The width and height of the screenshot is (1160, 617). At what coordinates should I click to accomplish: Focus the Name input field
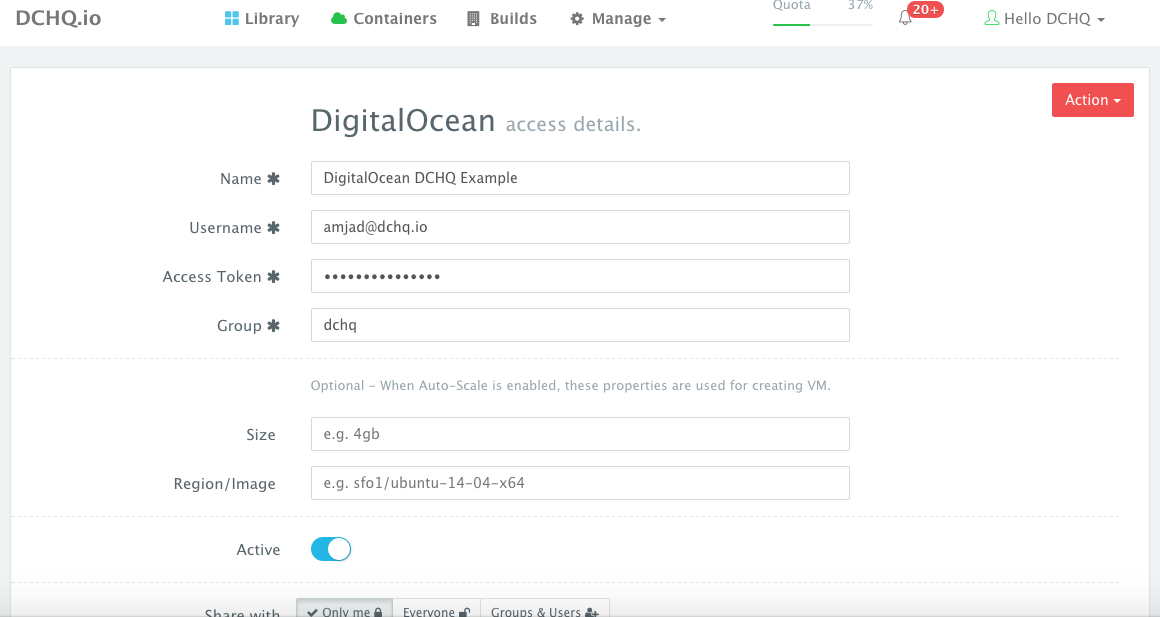point(580,178)
